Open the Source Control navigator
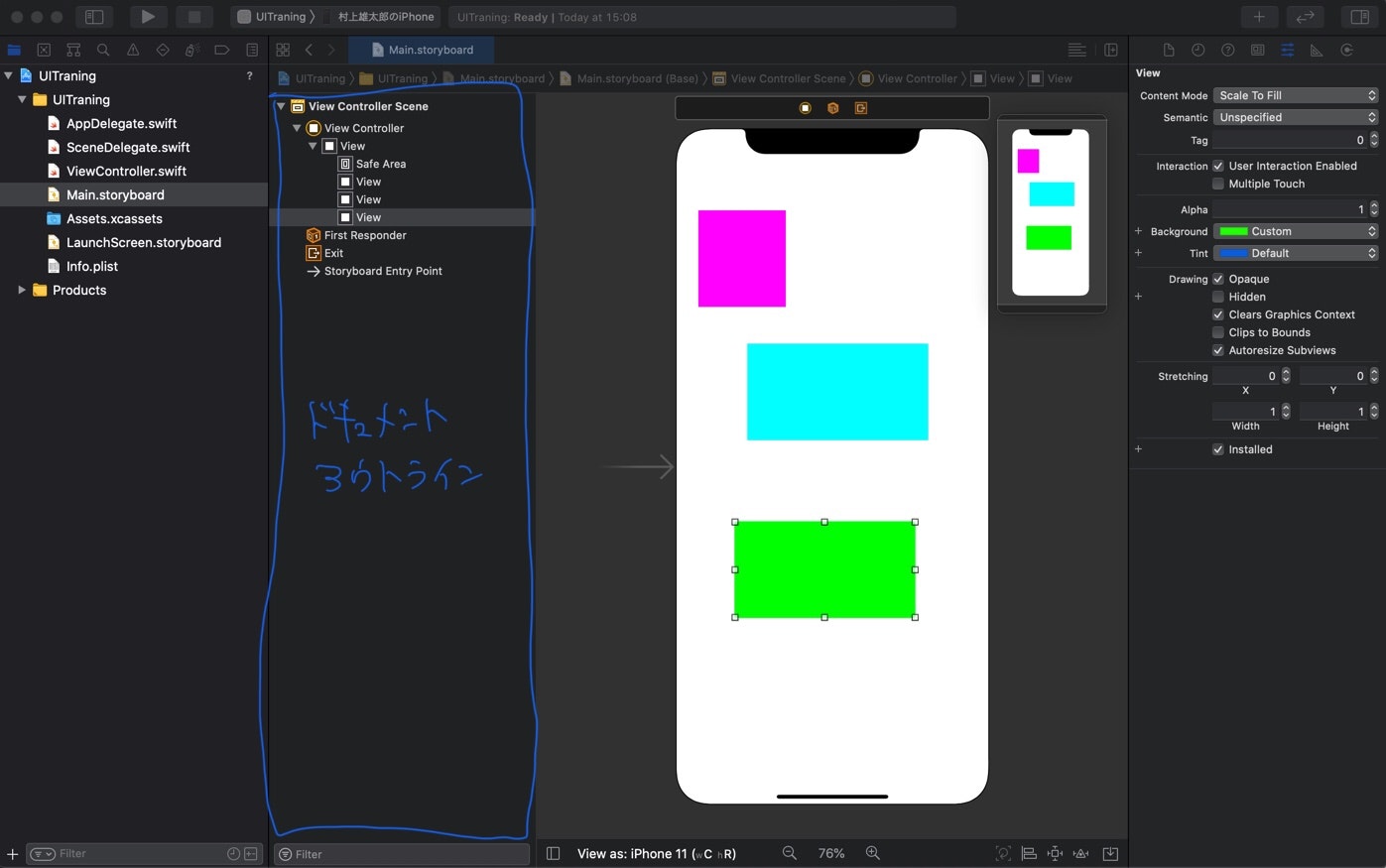This screenshot has width=1386, height=868. coord(44,50)
